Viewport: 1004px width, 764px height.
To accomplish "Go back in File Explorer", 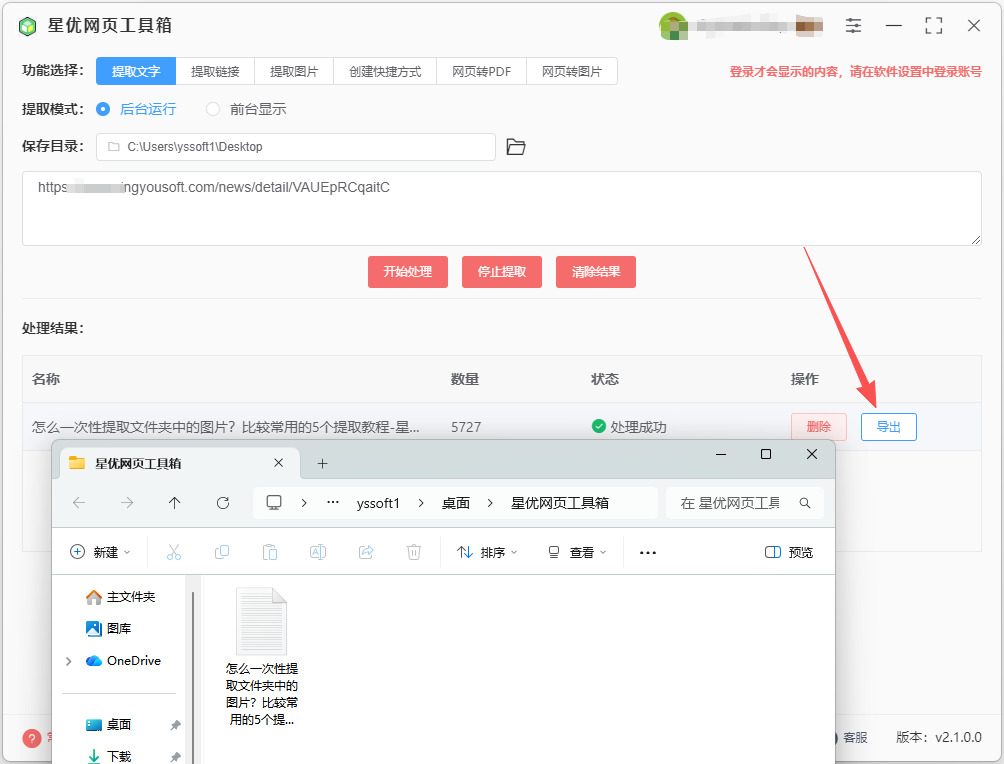I will (x=79, y=503).
